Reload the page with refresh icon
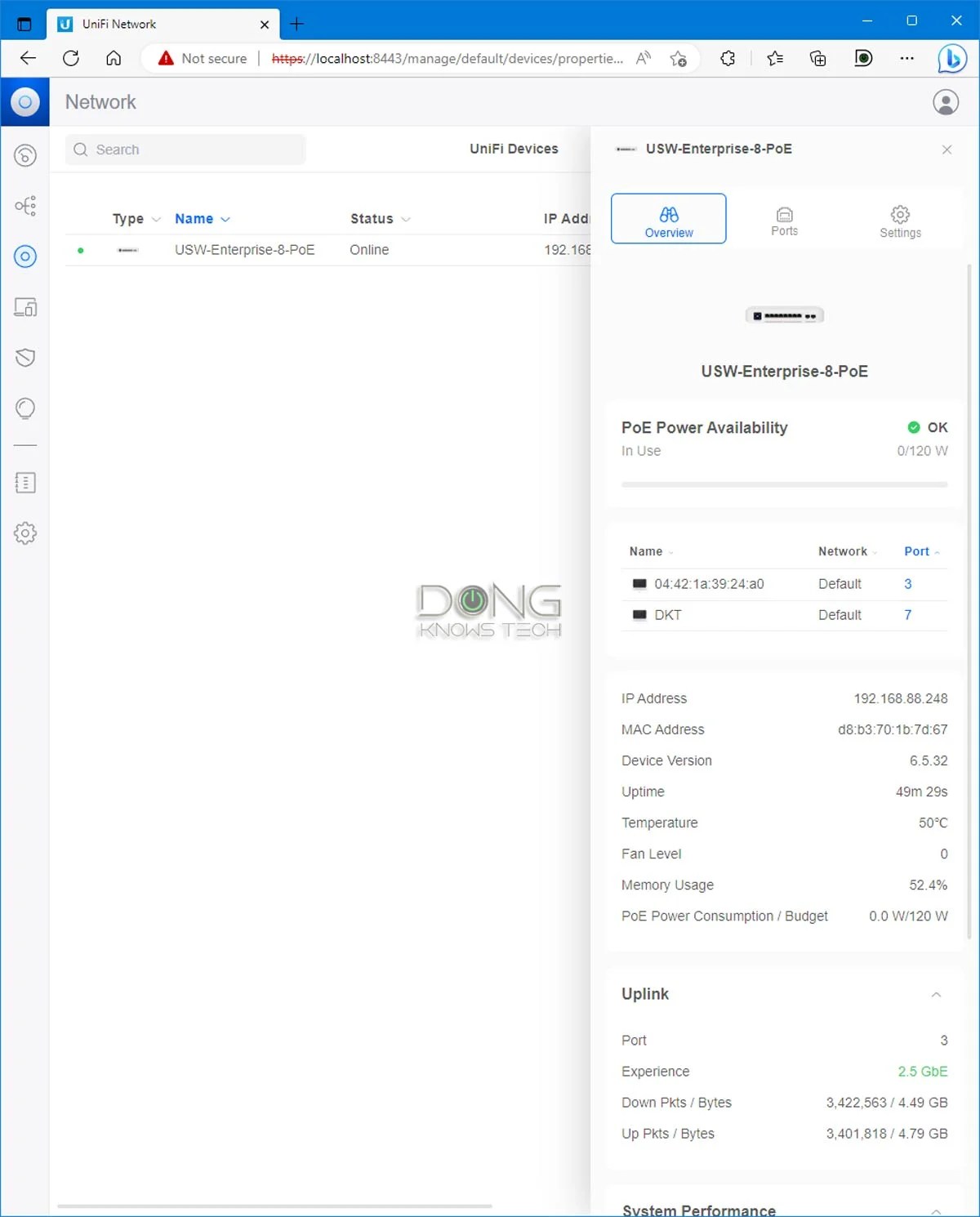This screenshot has height=1217, width=980. click(71, 58)
